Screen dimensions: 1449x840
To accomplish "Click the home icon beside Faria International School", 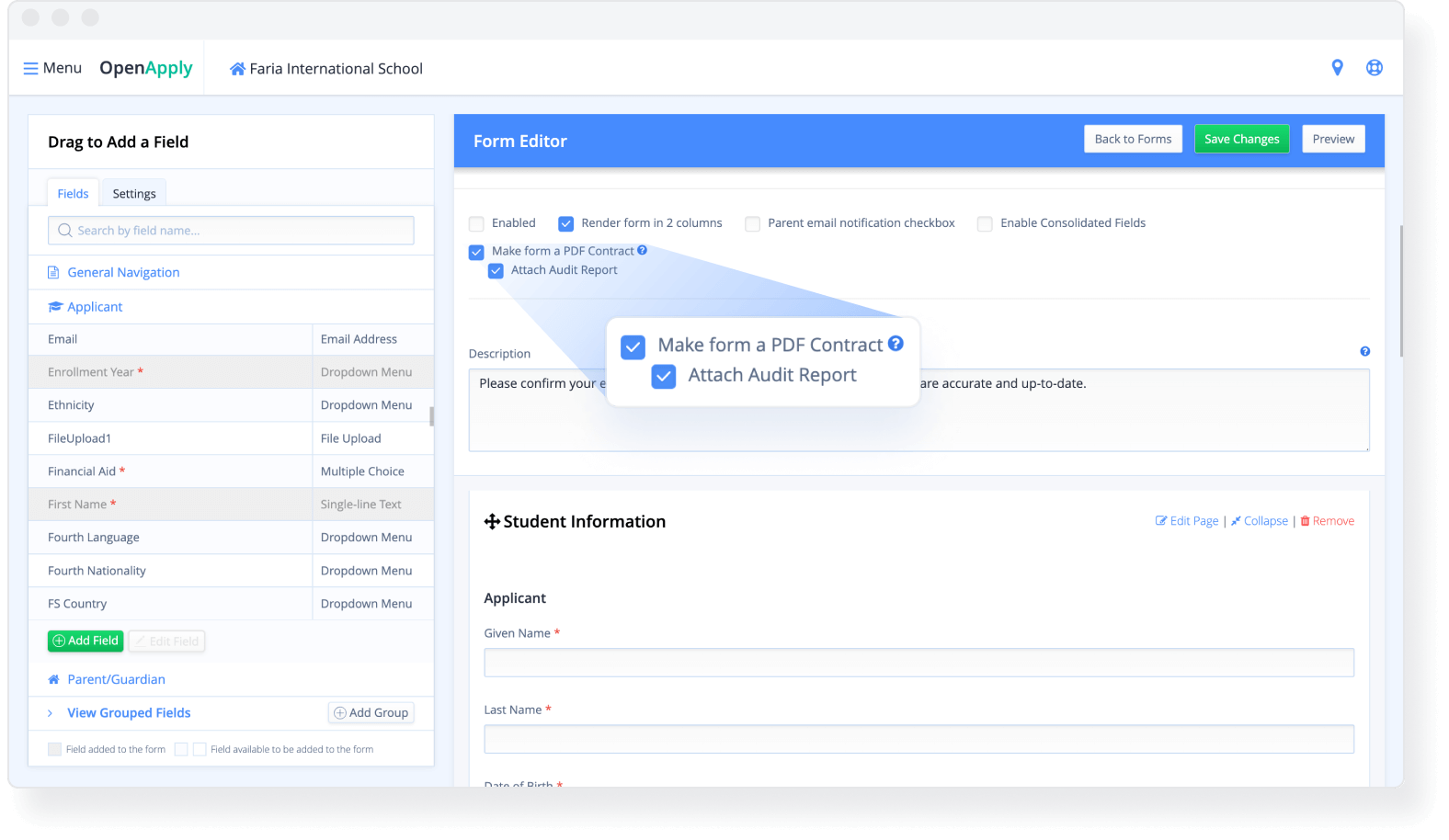I will (237, 69).
